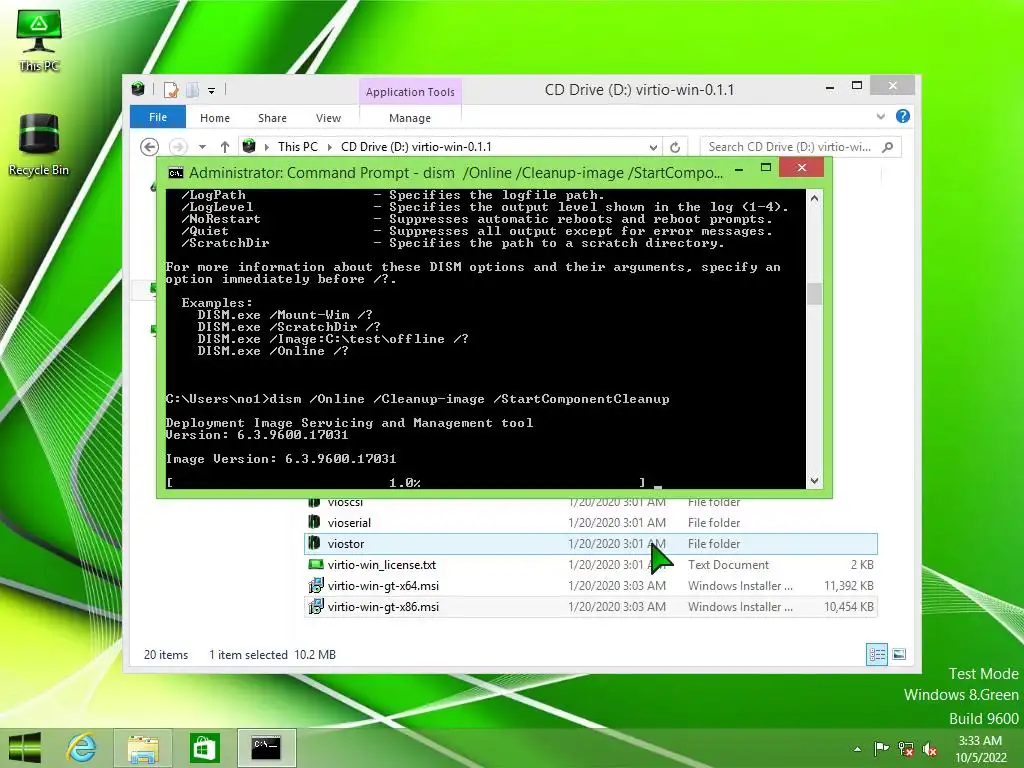Click search magnifier icon in Explorer
The width and height of the screenshot is (1024, 768).
pos(888,147)
